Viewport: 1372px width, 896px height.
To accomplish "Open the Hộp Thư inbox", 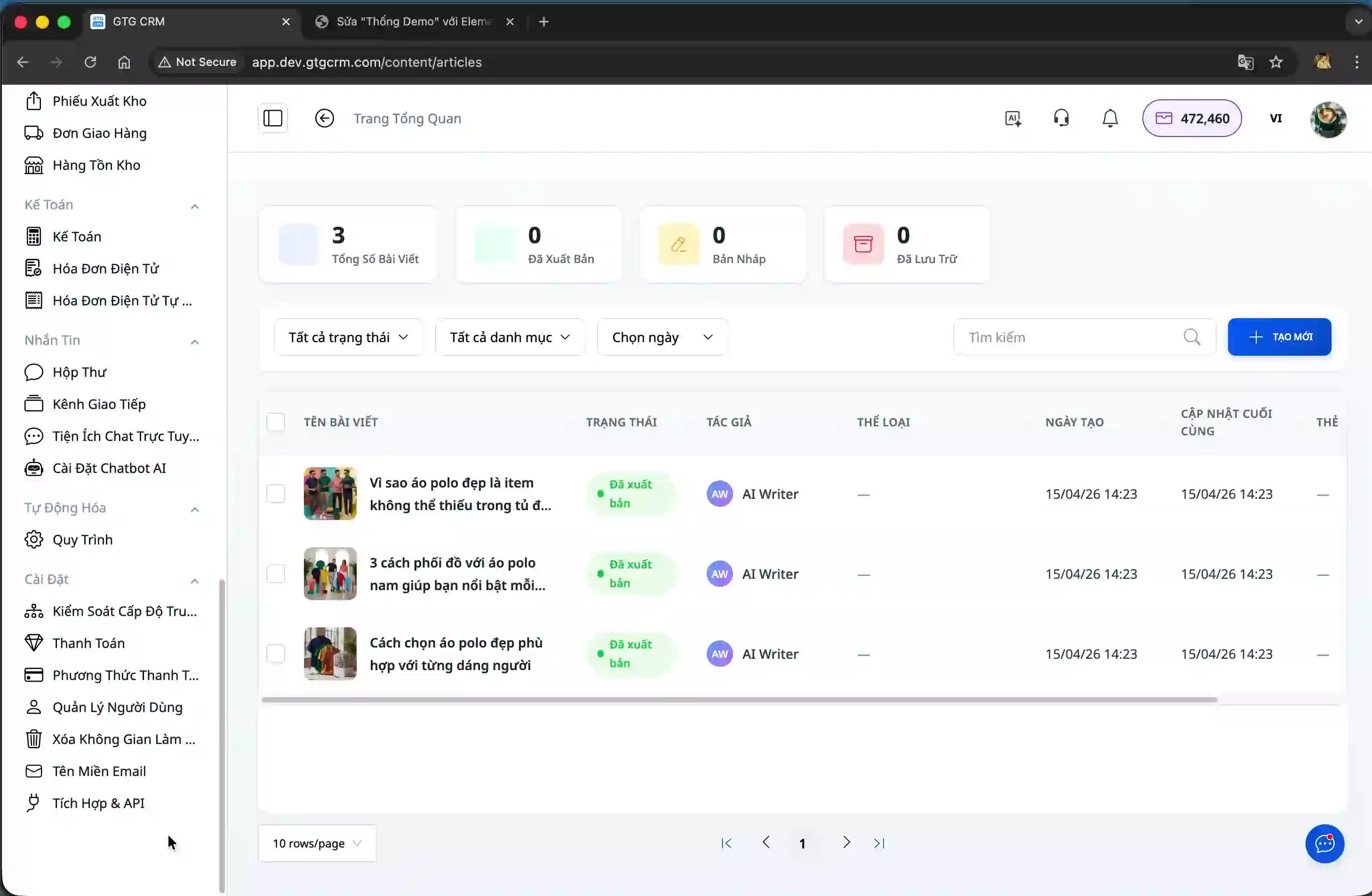I will tap(79, 372).
